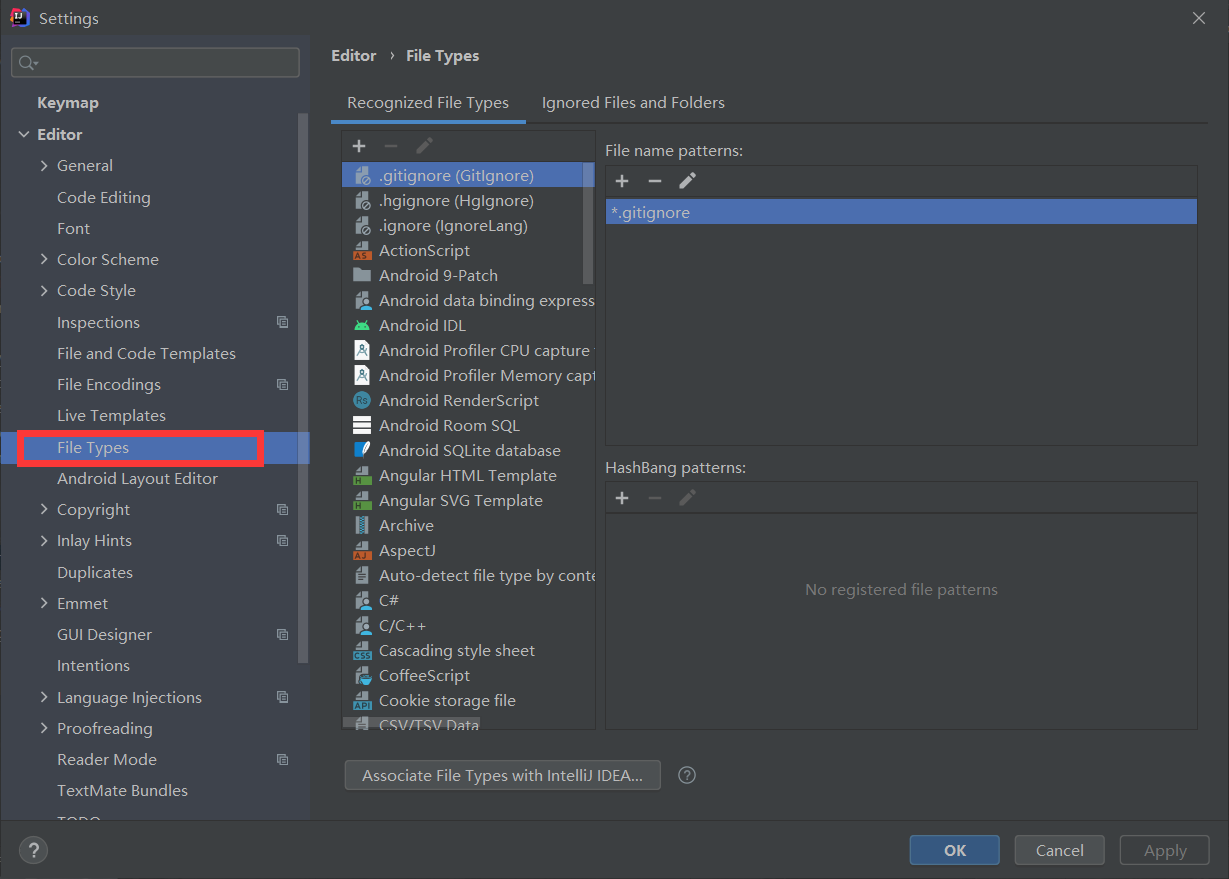Click the Editor breadcrumb link
1229x879 pixels.
pyautogui.click(x=354, y=56)
